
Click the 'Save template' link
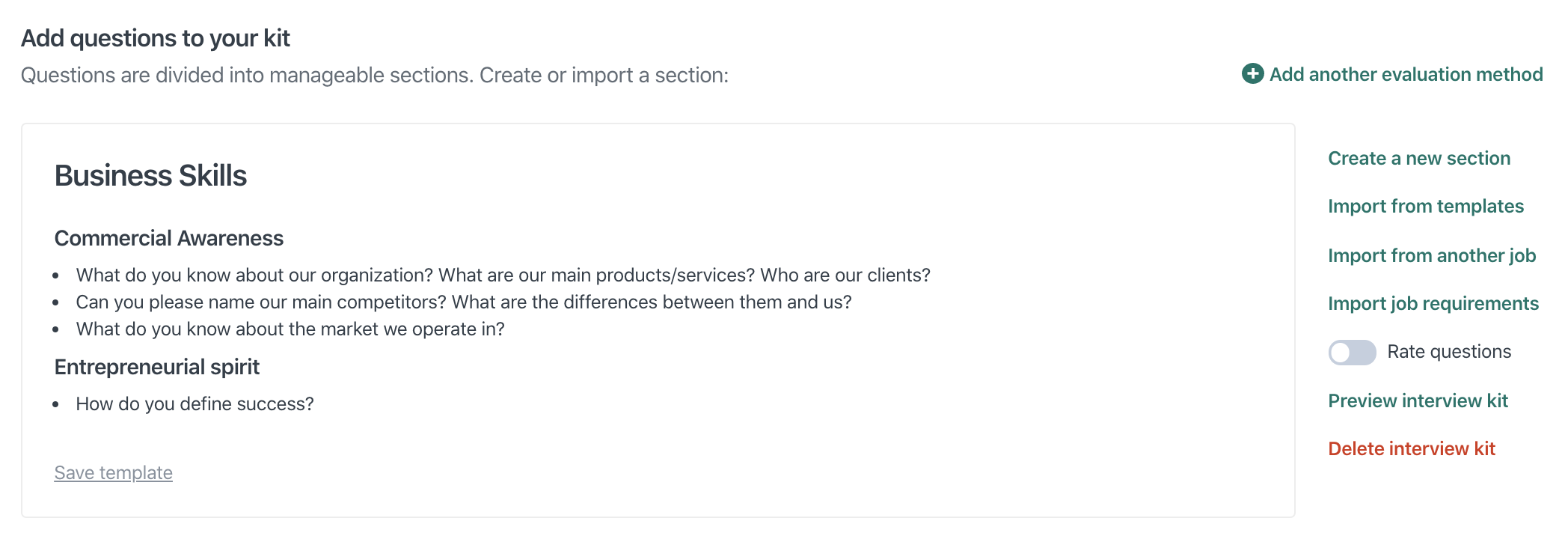coord(113,473)
